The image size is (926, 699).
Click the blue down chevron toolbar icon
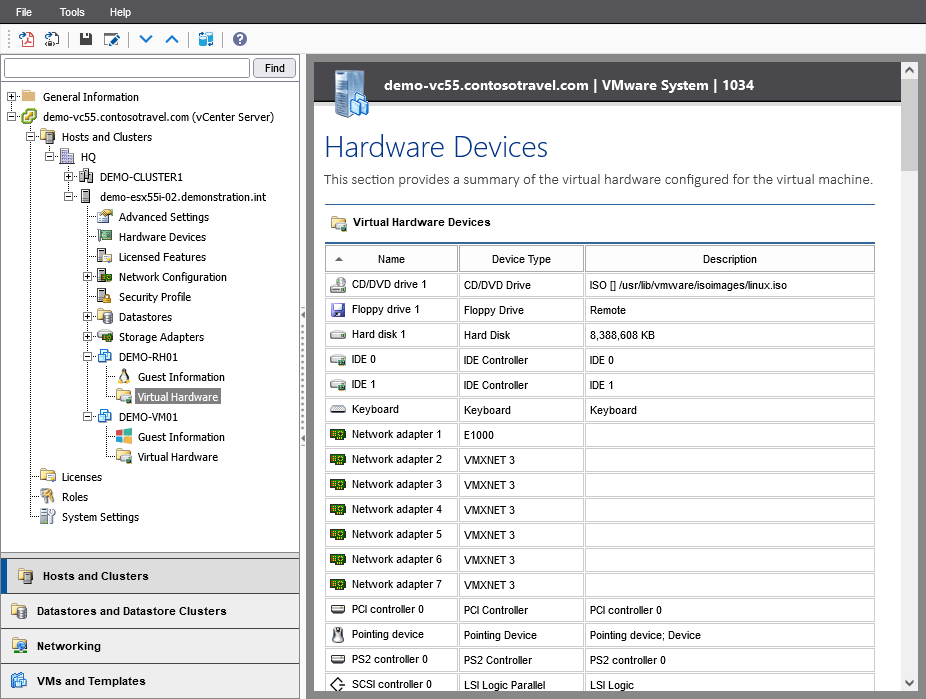(x=146, y=40)
